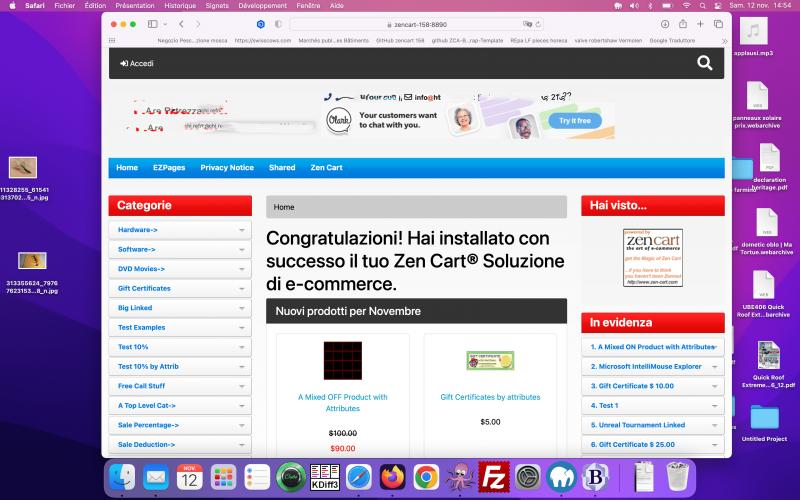Screen dimensions: 800x500
Task: Open the Free Call Stuff category
Action: [180, 386]
